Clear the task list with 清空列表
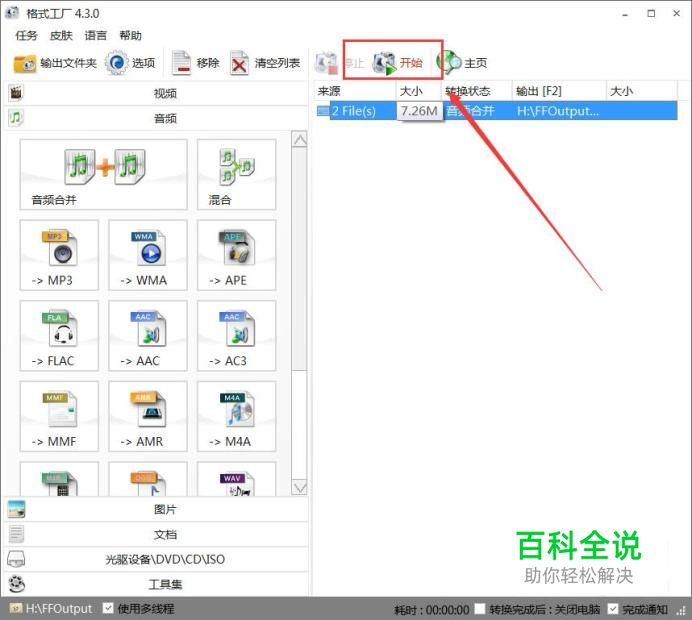 pyautogui.click(x=265, y=63)
